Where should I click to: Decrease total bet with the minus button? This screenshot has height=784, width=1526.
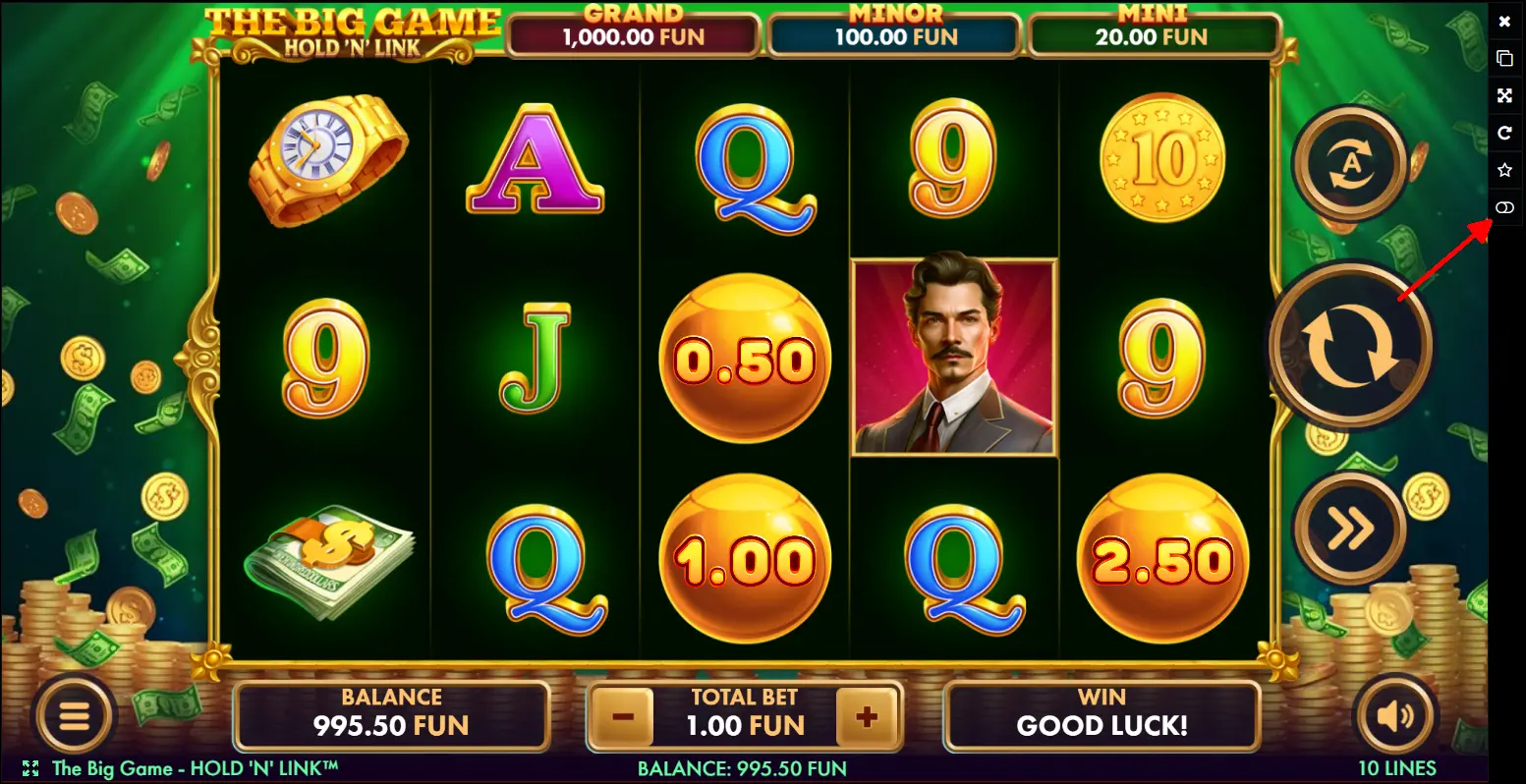[622, 716]
